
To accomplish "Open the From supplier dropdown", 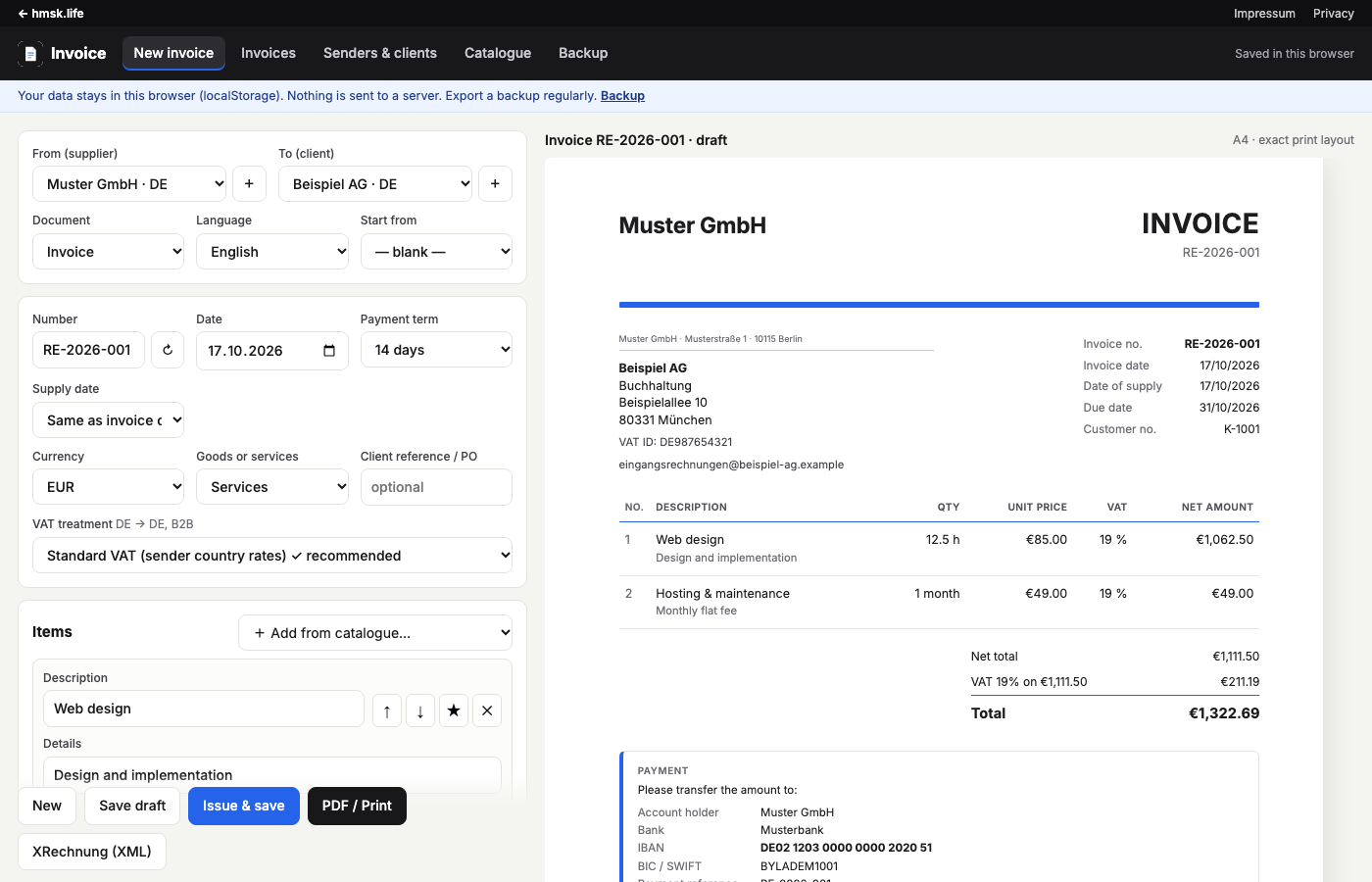I will tap(129, 184).
